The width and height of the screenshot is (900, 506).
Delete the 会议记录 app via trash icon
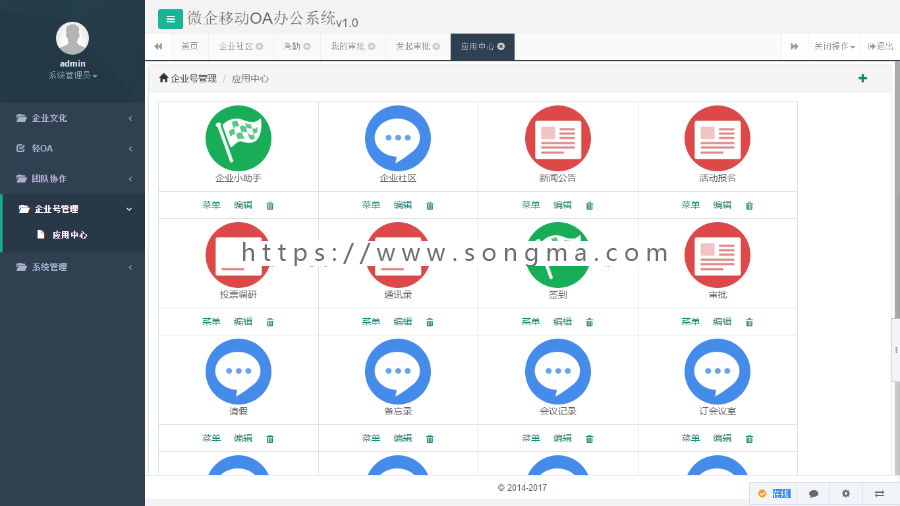589,439
